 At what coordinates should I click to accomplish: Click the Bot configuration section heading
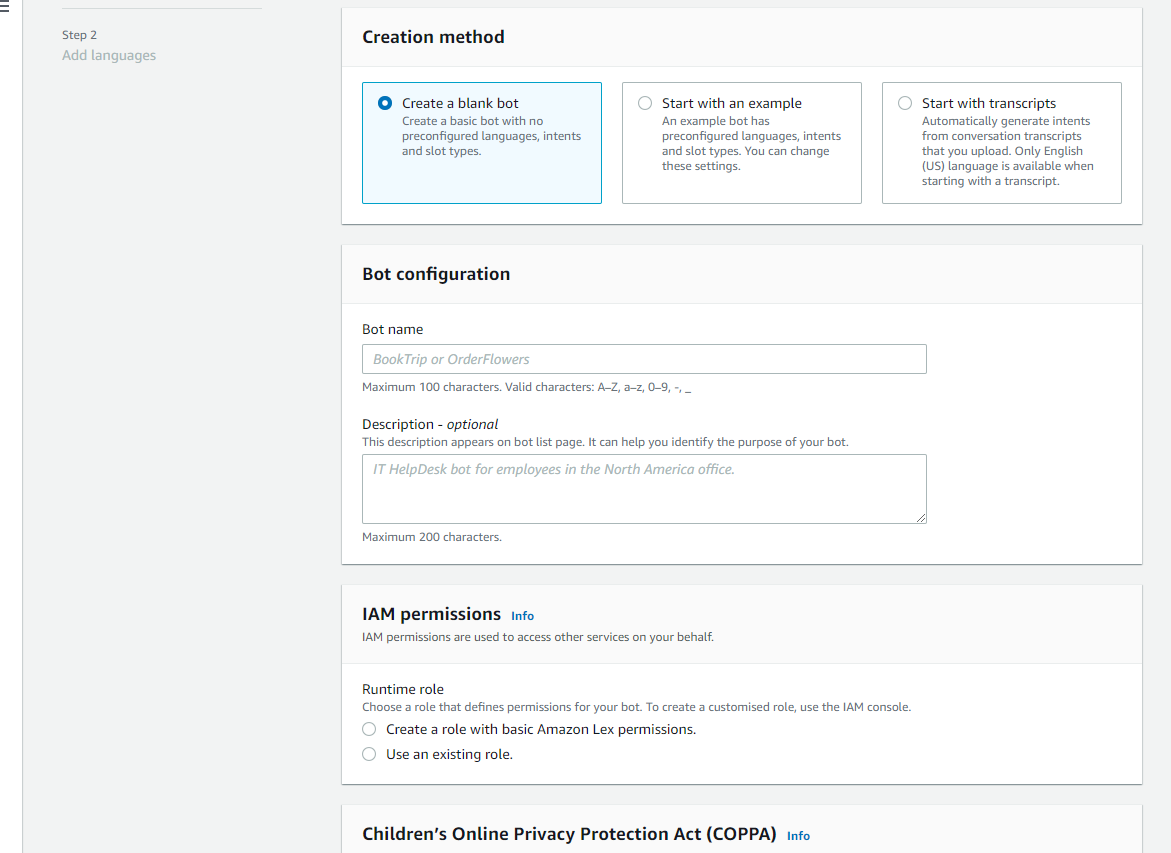(x=436, y=274)
